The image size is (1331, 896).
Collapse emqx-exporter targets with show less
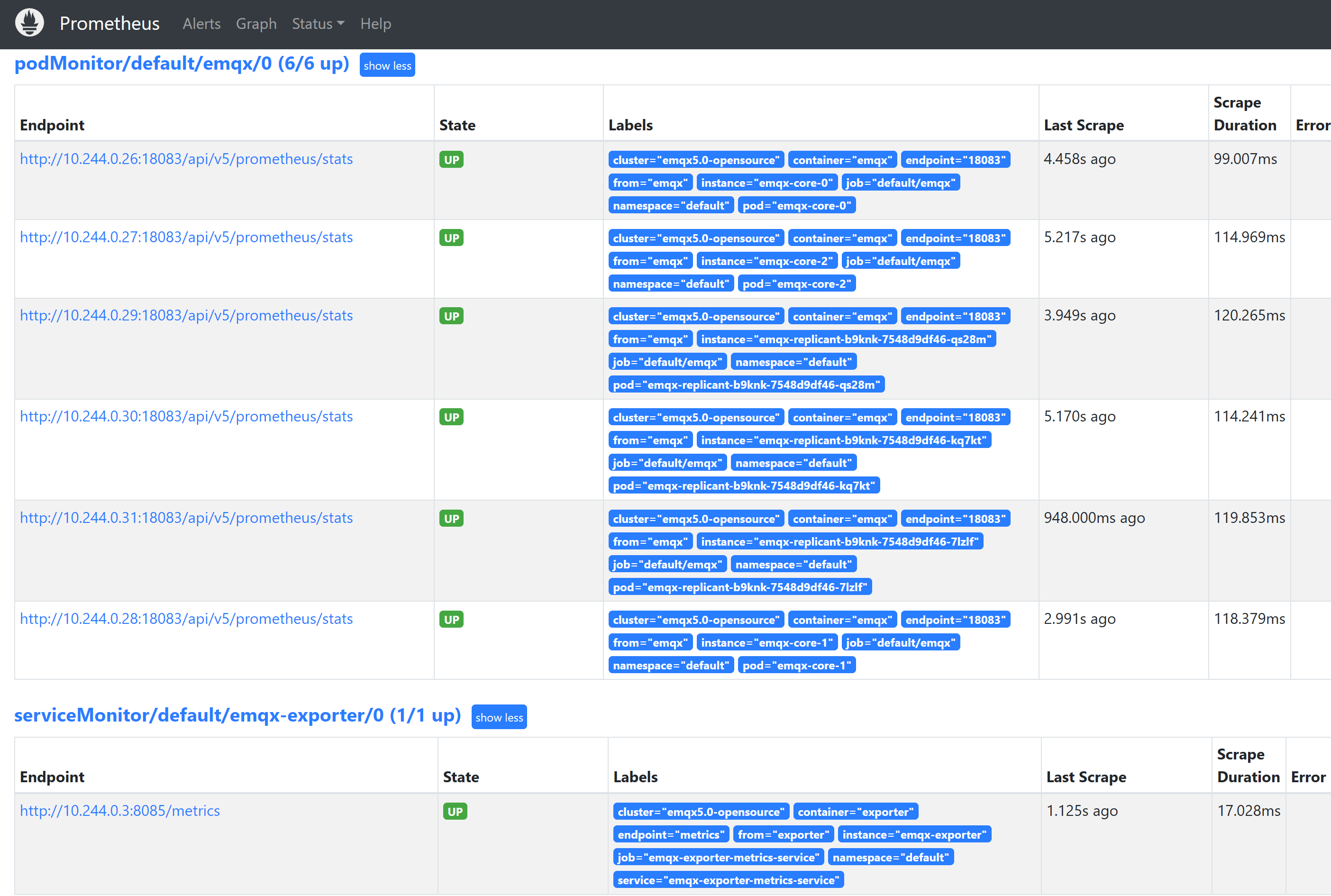[499, 717]
